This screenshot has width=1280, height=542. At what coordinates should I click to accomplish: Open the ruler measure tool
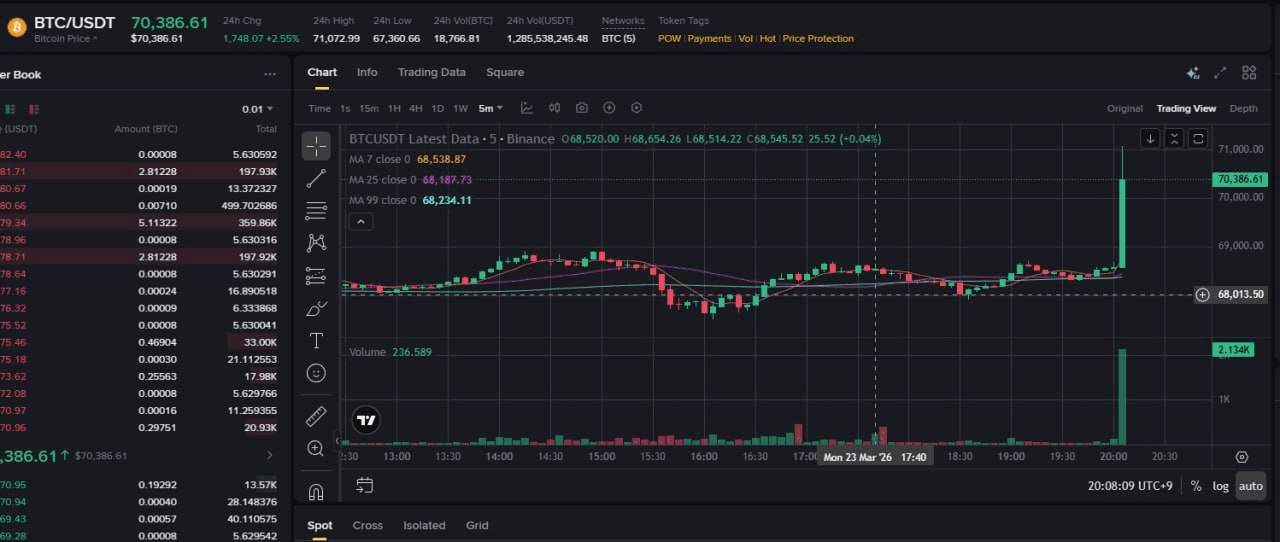[316, 416]
